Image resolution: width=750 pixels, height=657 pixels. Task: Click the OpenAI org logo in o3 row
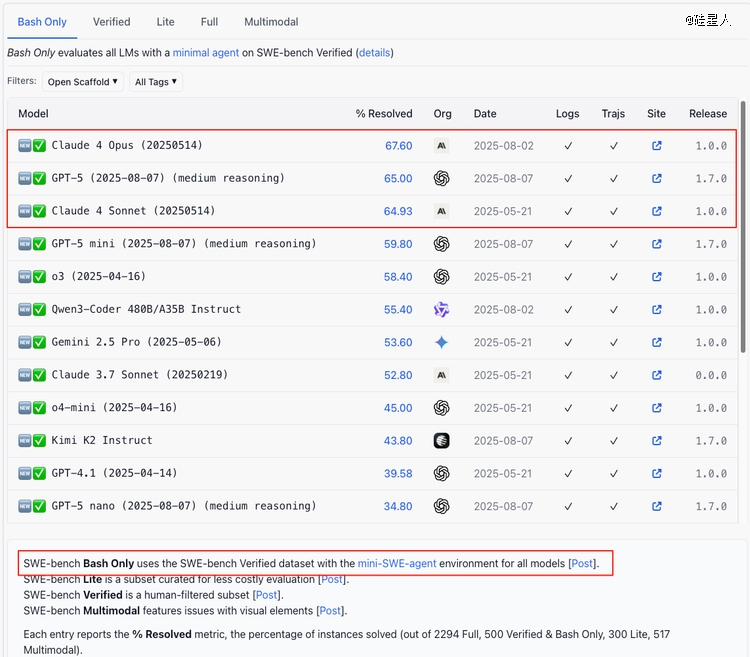pos(442,277)
